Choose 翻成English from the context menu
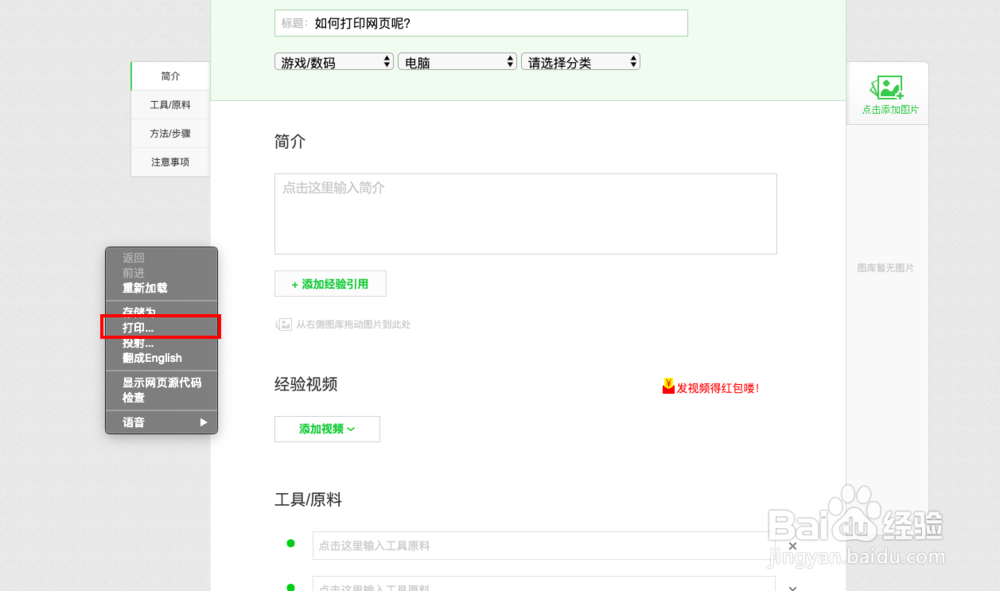 point(151,358)
